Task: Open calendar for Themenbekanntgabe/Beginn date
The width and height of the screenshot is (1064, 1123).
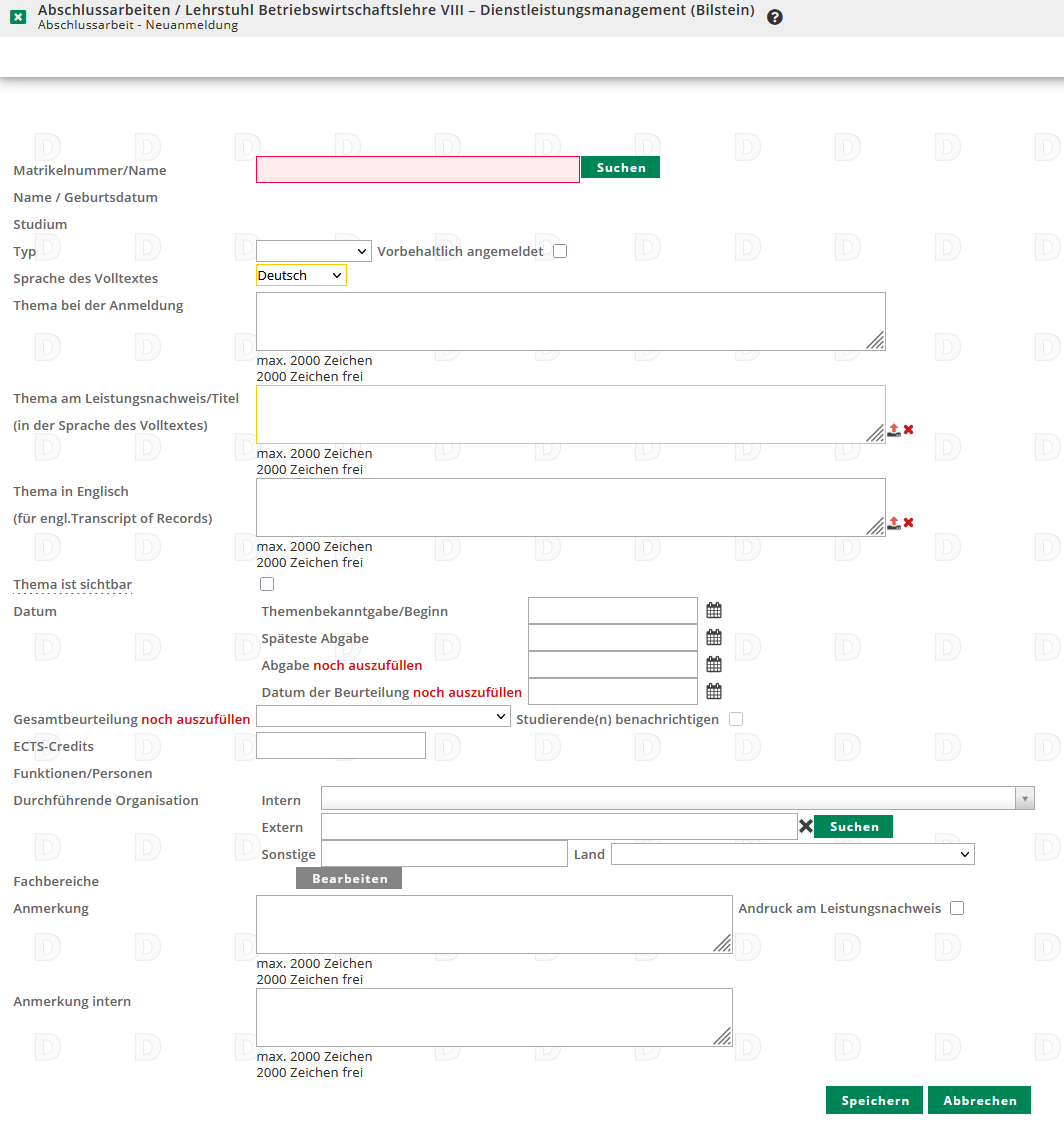Action: tap(714, 610)
